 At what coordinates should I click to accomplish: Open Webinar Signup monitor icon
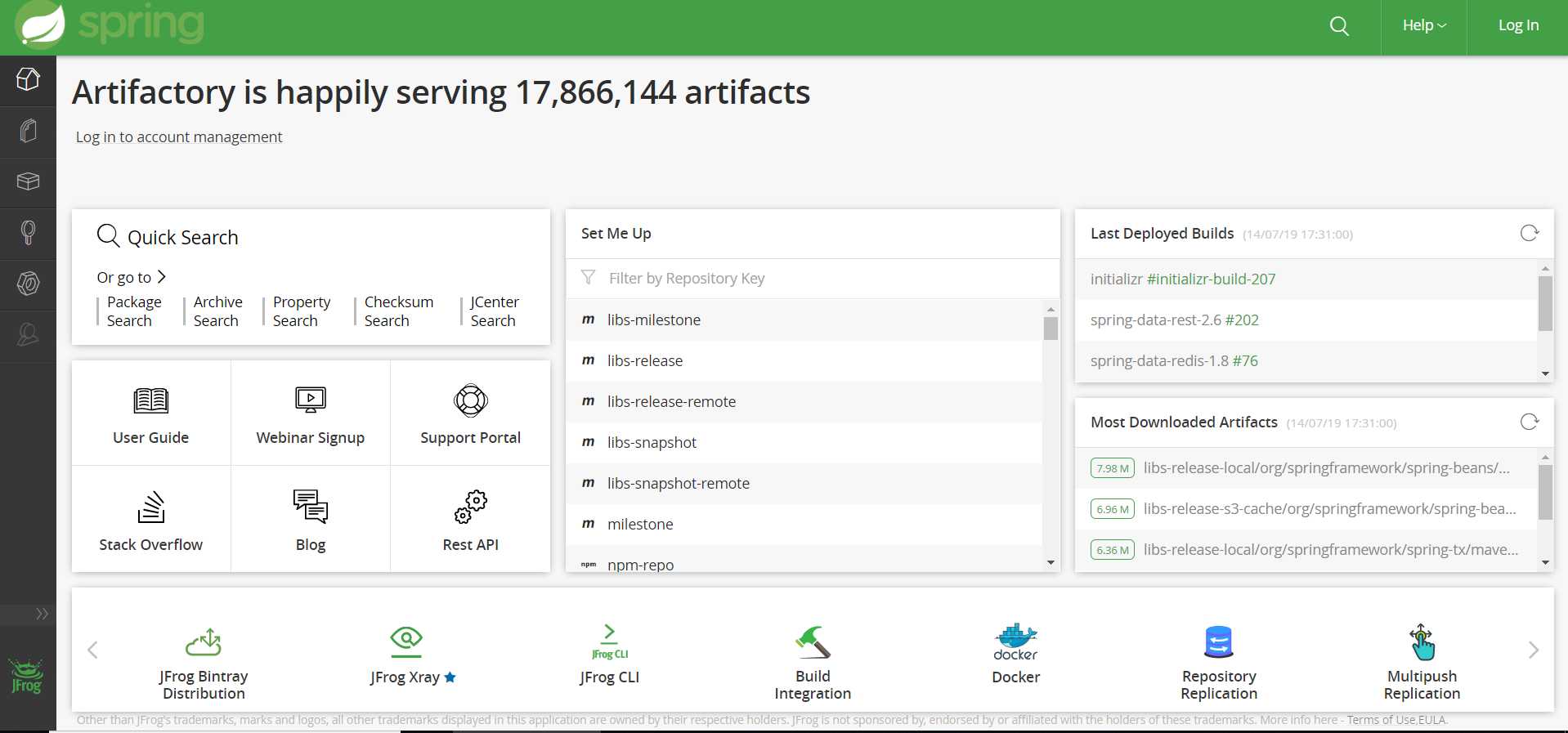(311, 400)
